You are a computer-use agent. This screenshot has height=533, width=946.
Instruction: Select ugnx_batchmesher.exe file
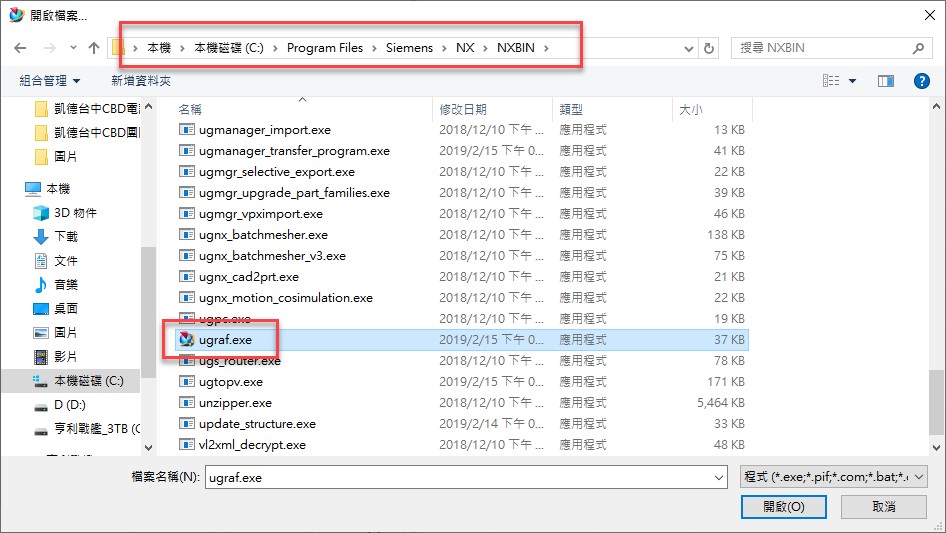(x=264, y=235)
